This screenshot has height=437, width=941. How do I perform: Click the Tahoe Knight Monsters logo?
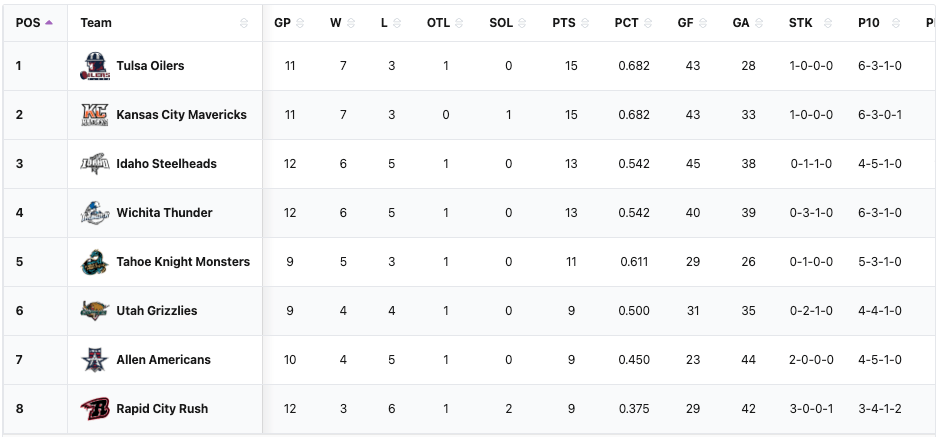pyautogui.click(x=95, y=262)
